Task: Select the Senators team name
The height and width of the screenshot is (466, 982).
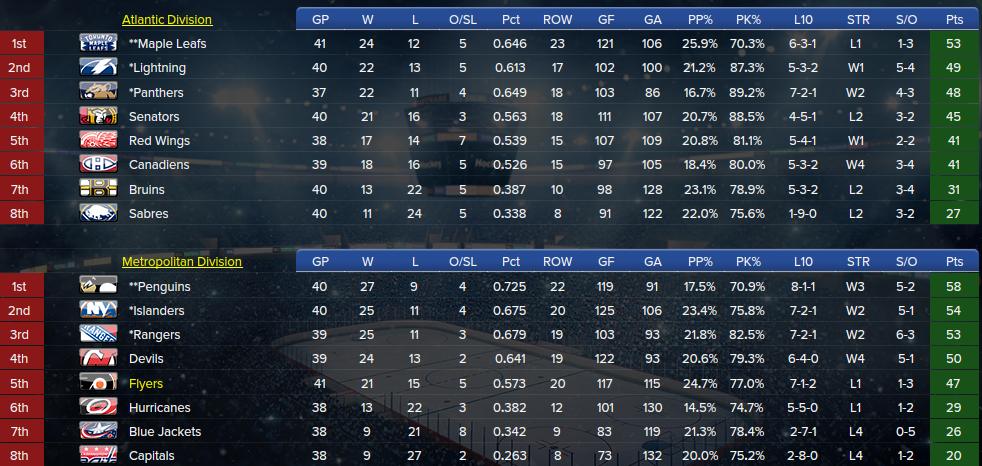Action: pyautogui.click(x=154, y=116)
